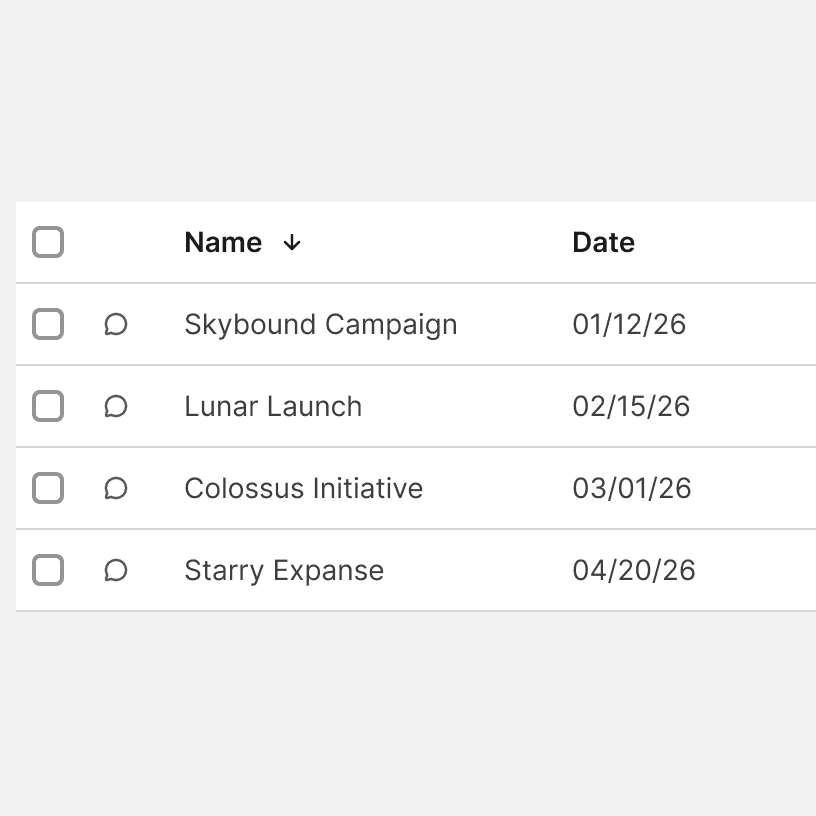
Task: Sort by the Name column header
Action: pos(223,243)
